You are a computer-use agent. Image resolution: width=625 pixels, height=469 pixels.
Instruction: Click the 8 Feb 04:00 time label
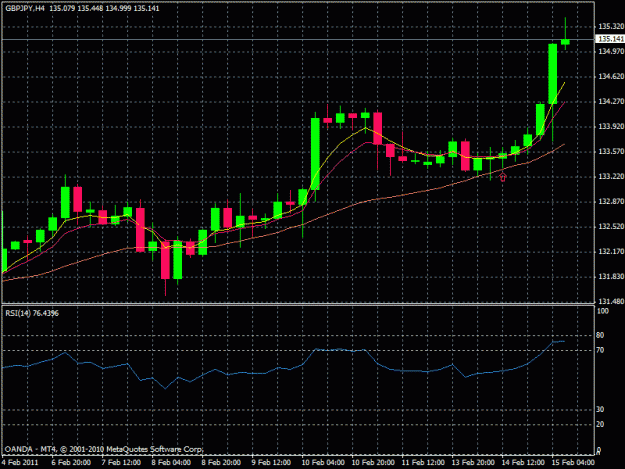click(171, 463)
